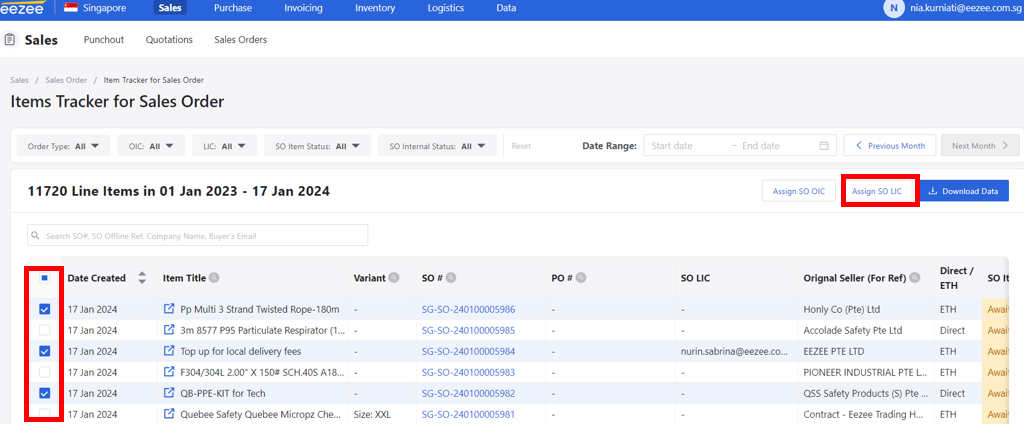
Task: Open external link icon for QB-PPE-KIT
Action: [x=169, y=393]
